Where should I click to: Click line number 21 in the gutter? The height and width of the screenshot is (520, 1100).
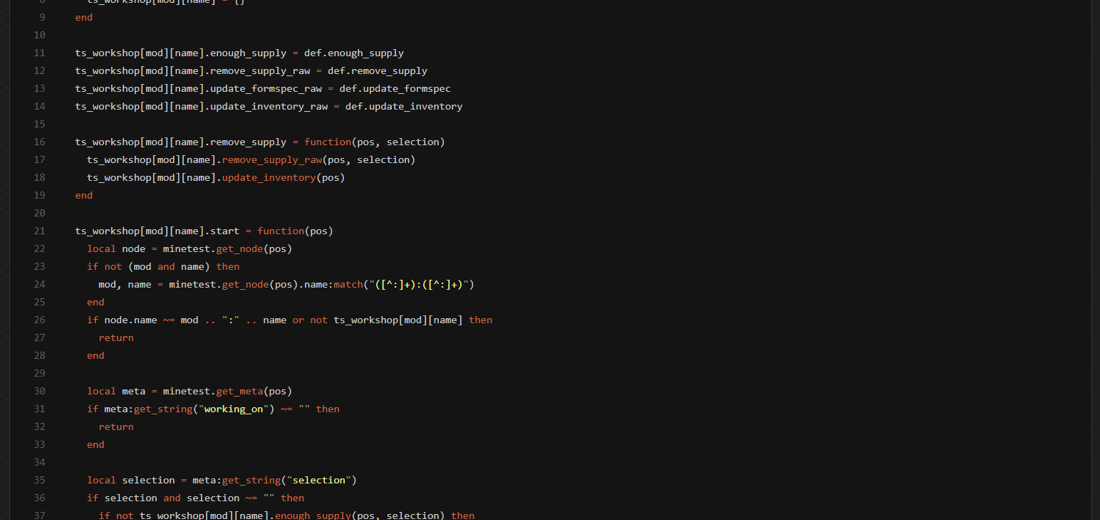pyautogui.click(x=39, y=231)
